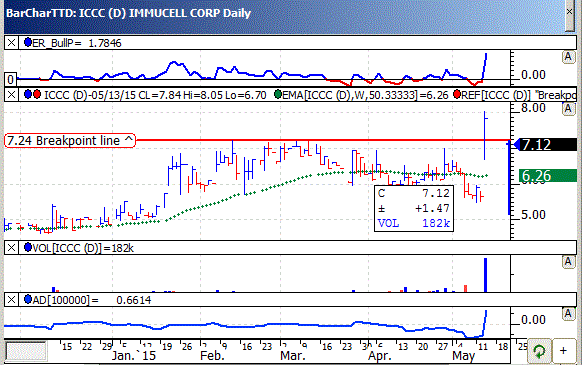Click the blue dot beside AD[100000]
Screen dimensions: 582x365
(28, 299)
